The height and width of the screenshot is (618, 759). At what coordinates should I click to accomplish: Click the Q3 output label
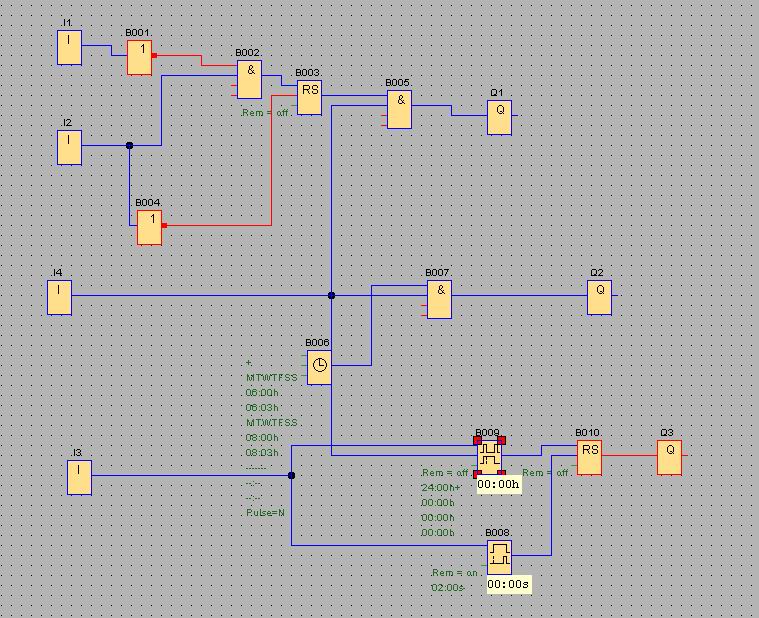[x=667, y=433]
